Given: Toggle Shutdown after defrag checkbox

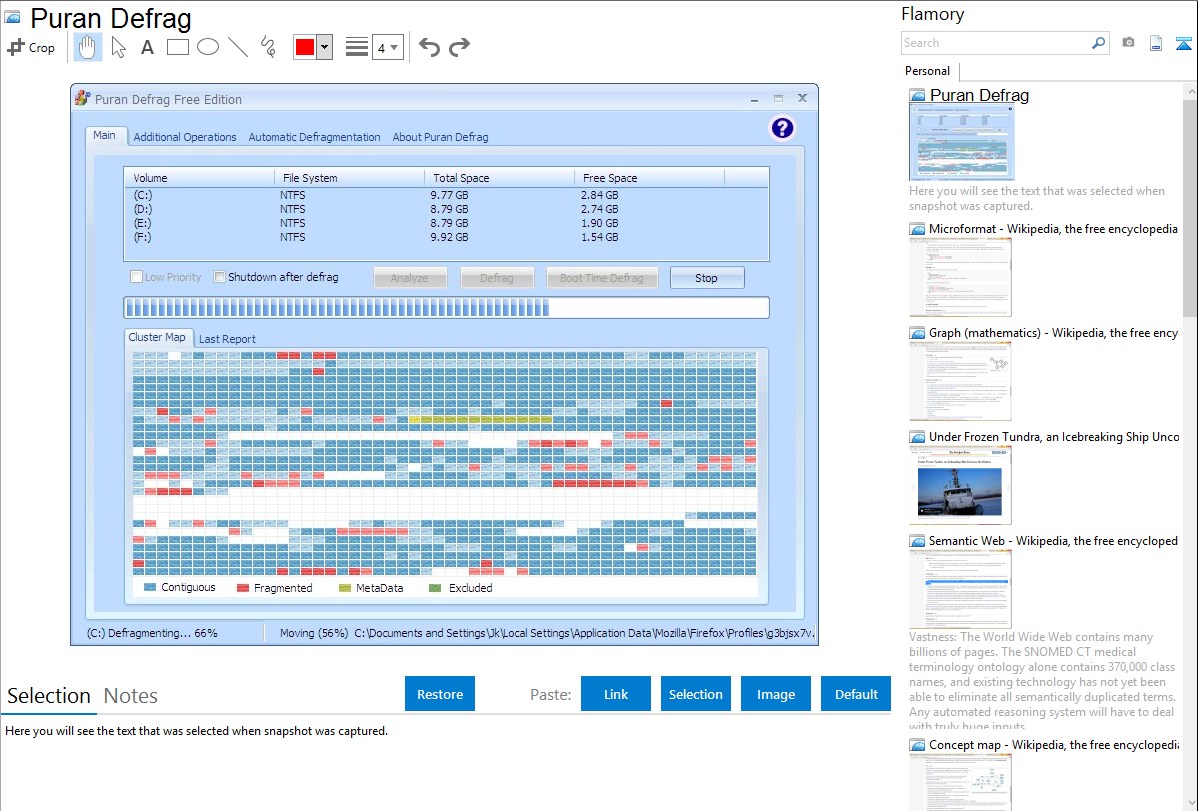Looking at the screenshot, I should click(220, 277).
